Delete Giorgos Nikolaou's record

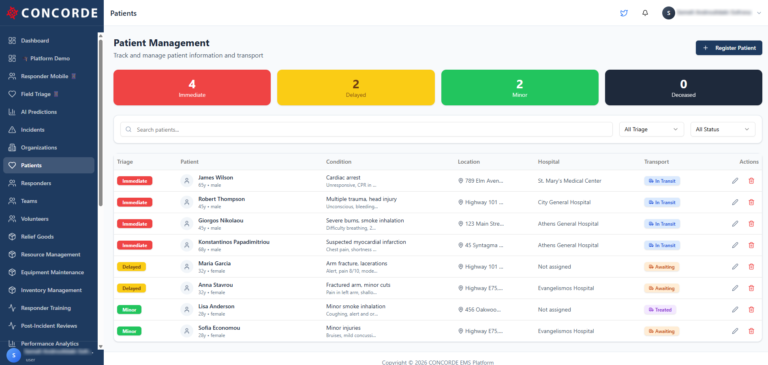click(751, 224)
